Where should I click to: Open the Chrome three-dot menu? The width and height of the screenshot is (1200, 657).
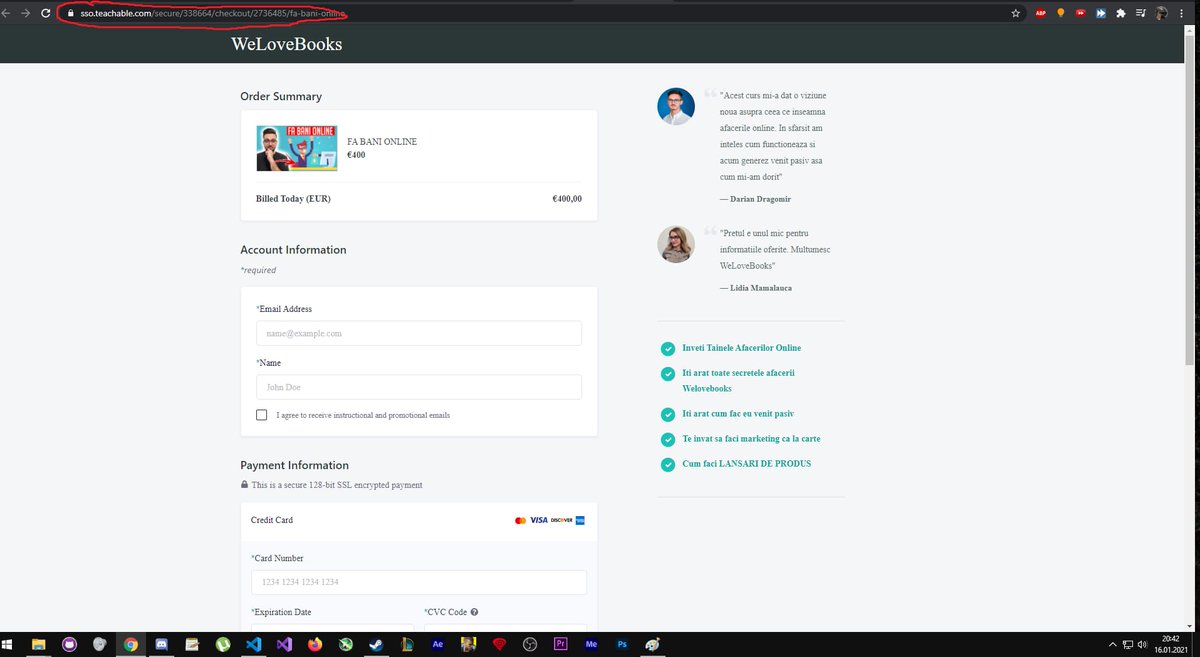click(x=1183, y=13)
